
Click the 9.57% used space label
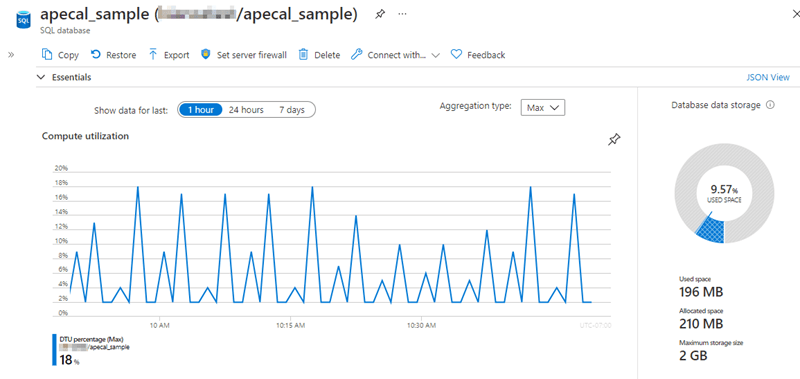click(724, 193)
